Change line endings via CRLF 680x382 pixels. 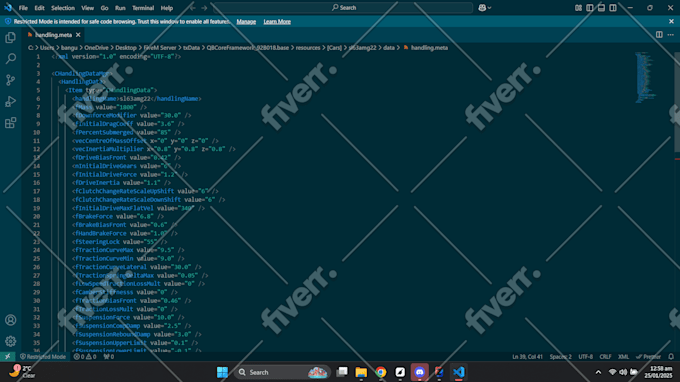tap(605, 356)
